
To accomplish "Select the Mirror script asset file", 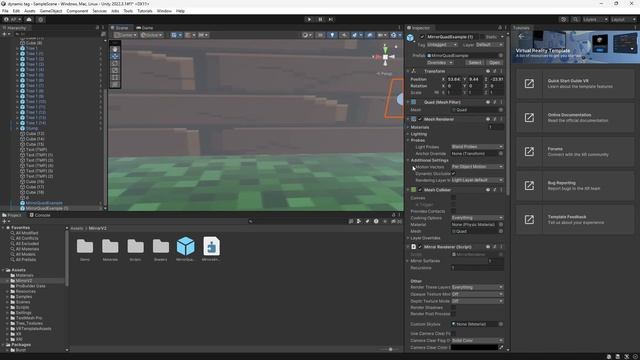I will click(x=211, y=247).
